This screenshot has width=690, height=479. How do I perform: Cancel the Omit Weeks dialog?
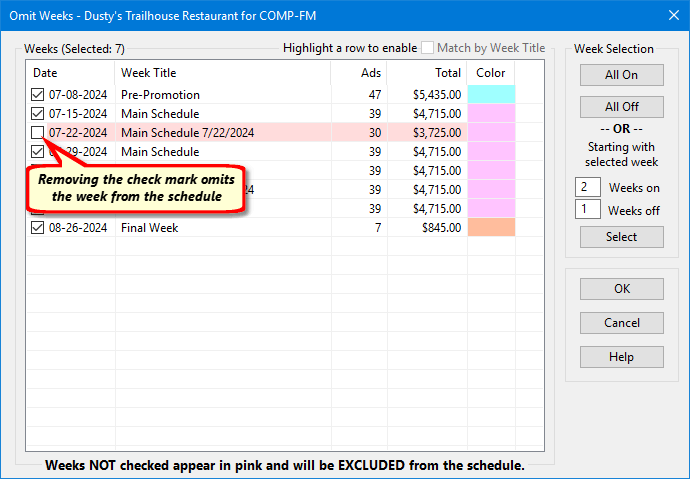point(621,323)
